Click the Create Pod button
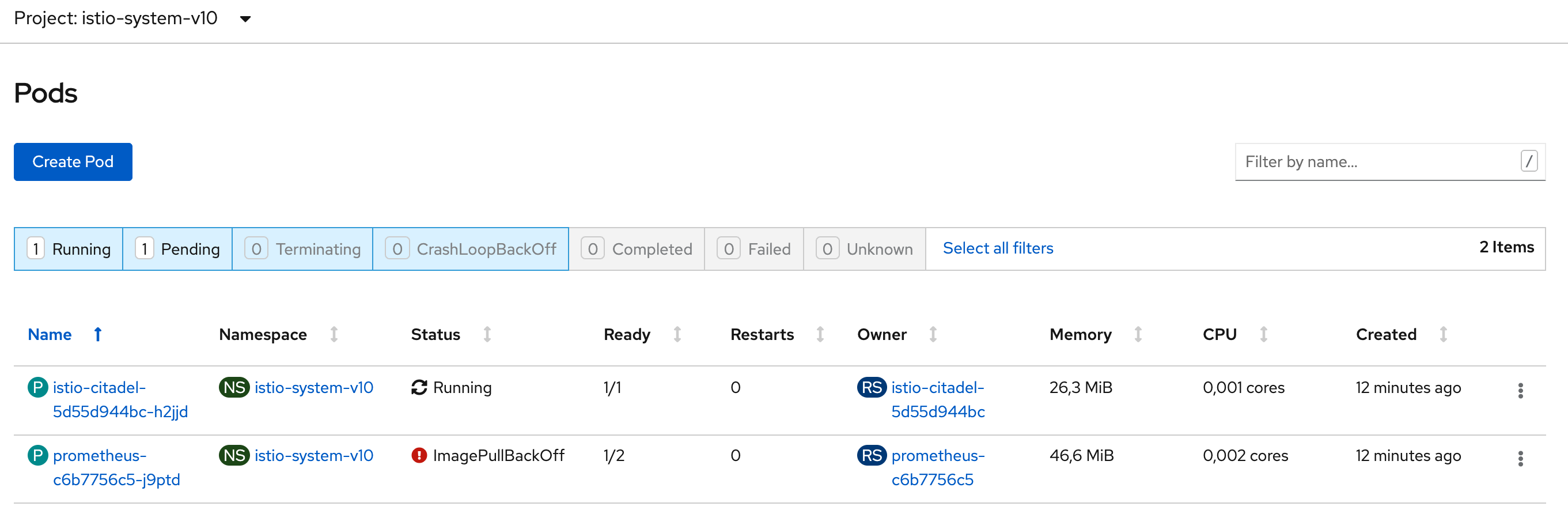This screenshot has width=1568, height=529. pos(73,162)
